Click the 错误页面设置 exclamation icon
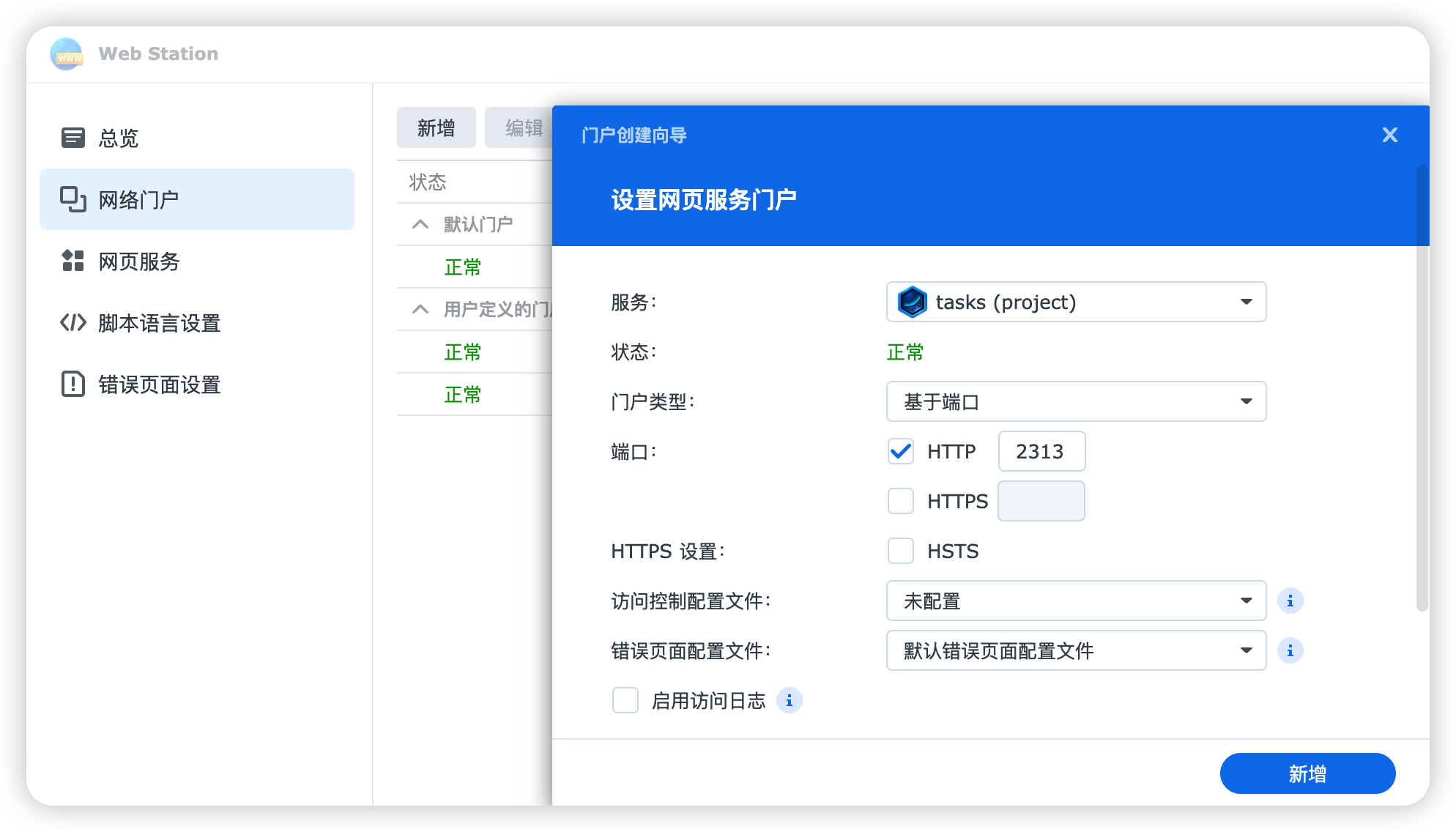Image resolution: width=1456 pixels, height=832 pixels. (x=73, y=384)
